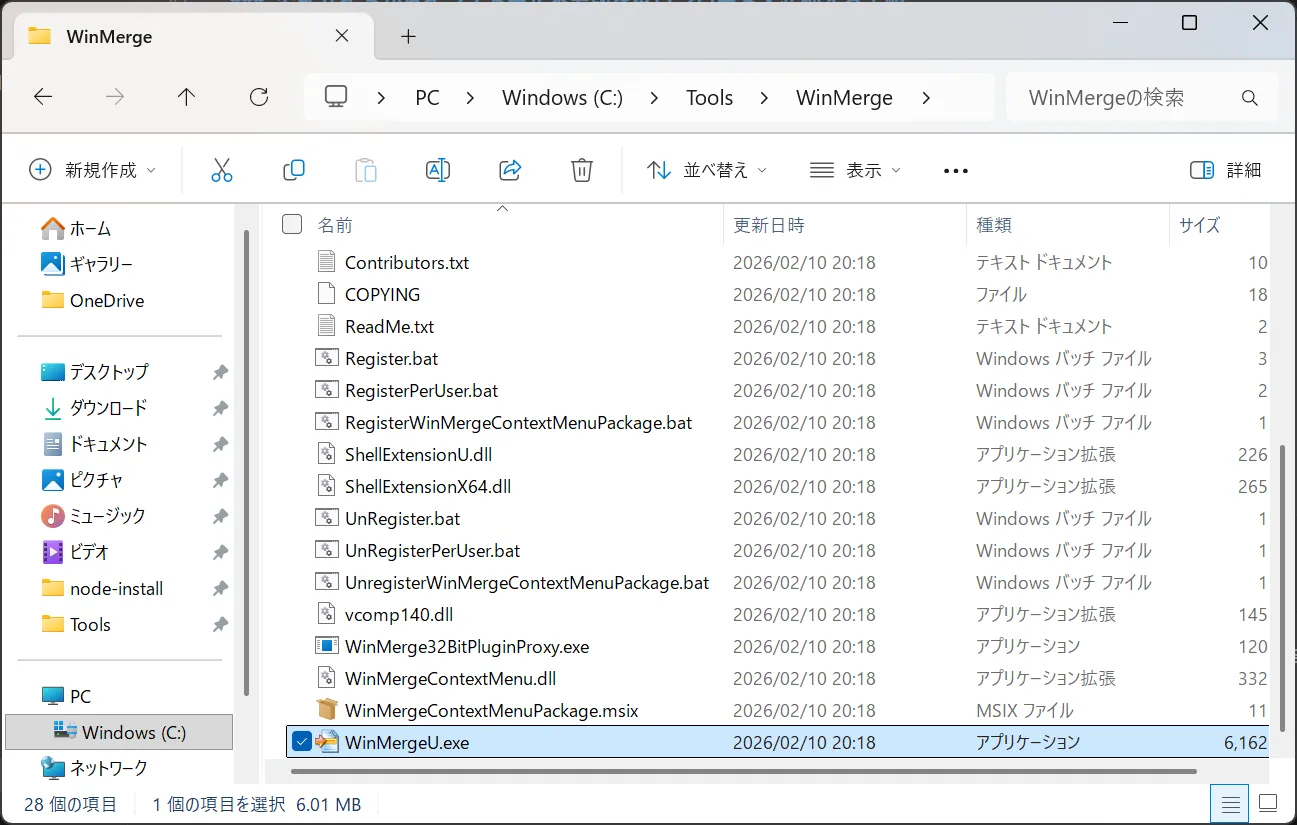1297x825 pixels.
Task: Open a new tab with plus button
Action: tap(407, 37)
